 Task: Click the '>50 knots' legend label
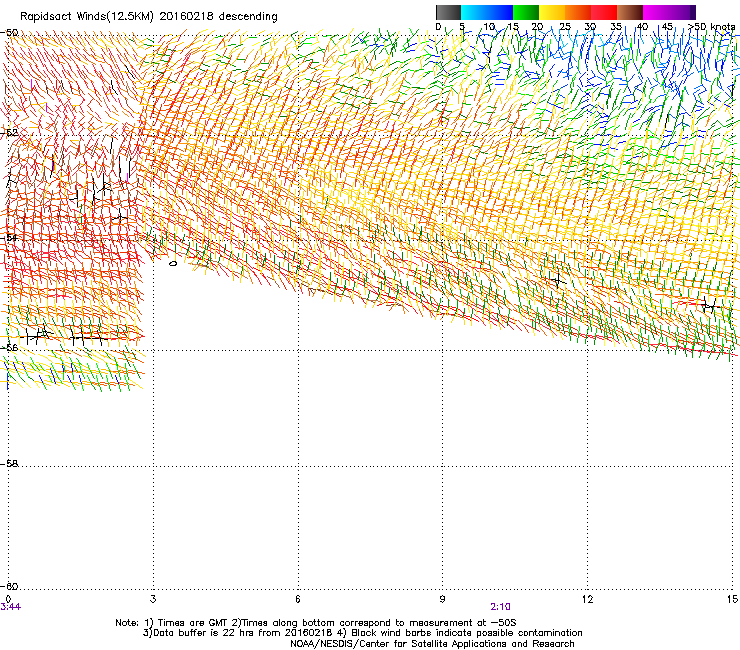point(711,26)
